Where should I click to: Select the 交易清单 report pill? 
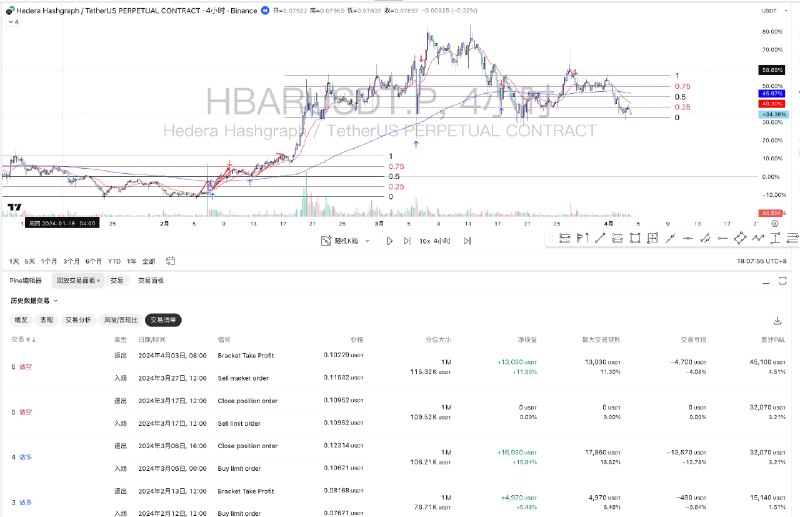[x=163, y=320]
